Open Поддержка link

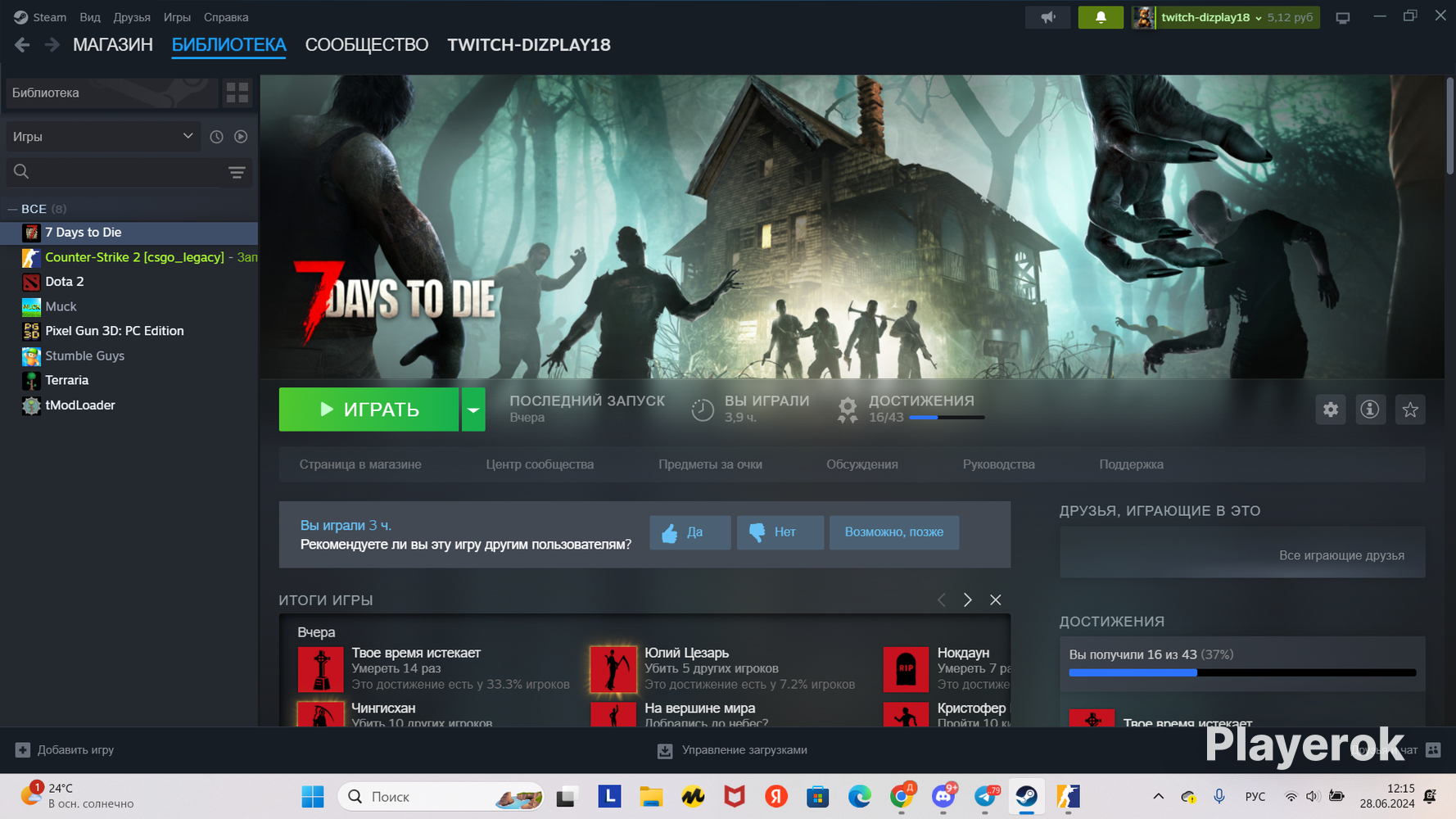(x=1132, y=464)
